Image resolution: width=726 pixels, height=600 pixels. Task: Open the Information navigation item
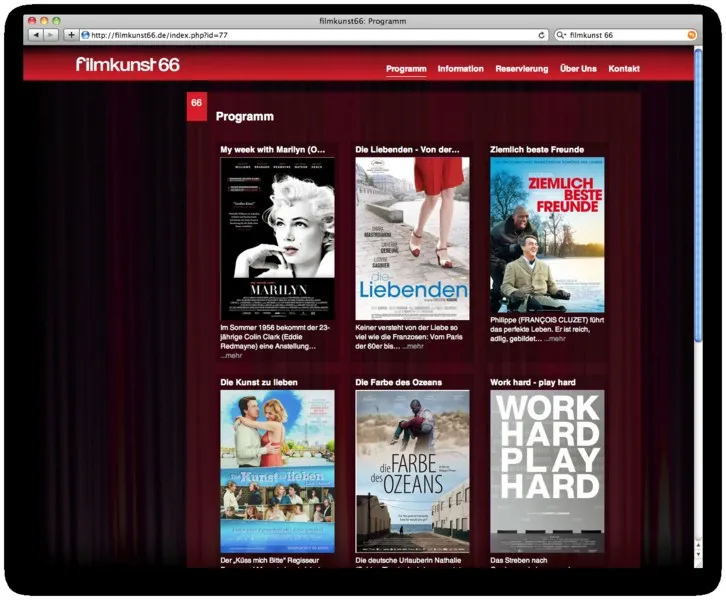pyautogui.click(x=460, y=69)
